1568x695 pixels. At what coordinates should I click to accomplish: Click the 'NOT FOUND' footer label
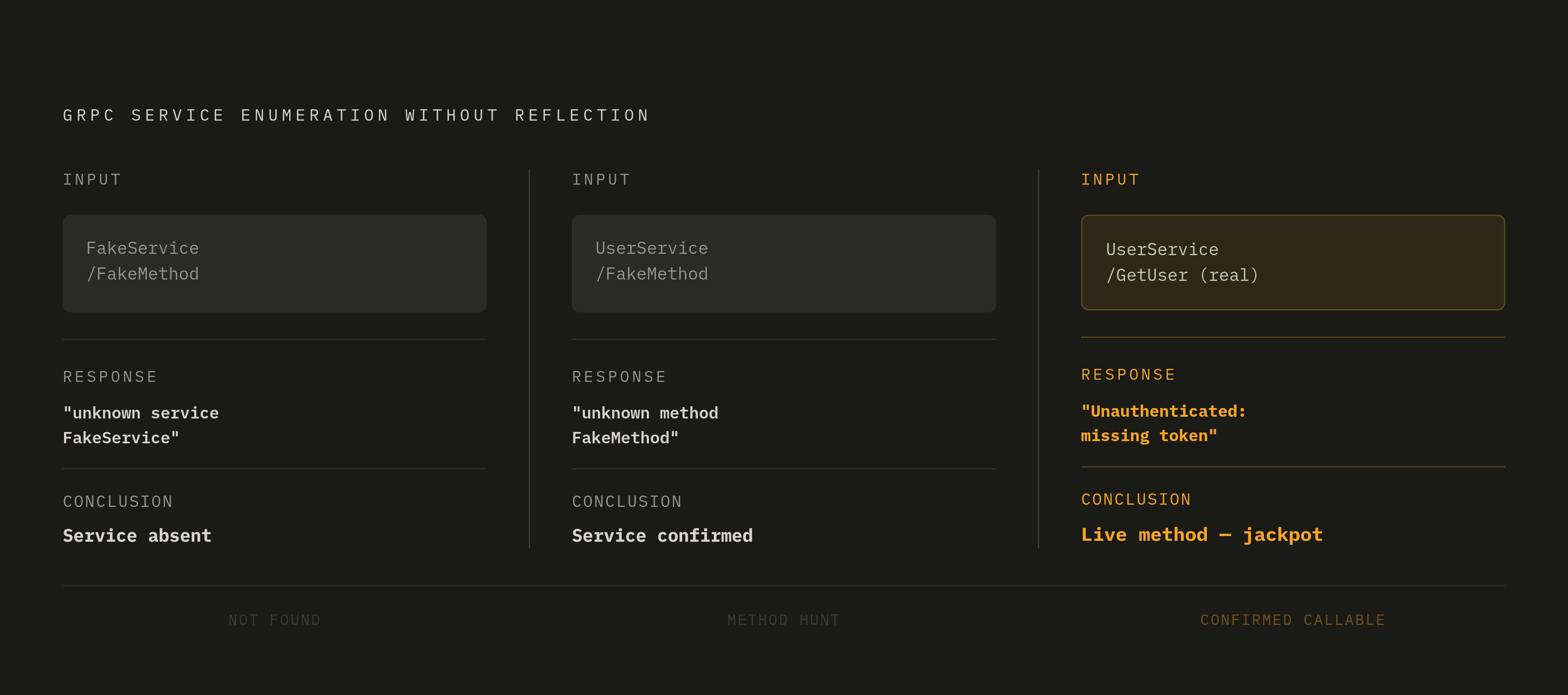(274, 620)
